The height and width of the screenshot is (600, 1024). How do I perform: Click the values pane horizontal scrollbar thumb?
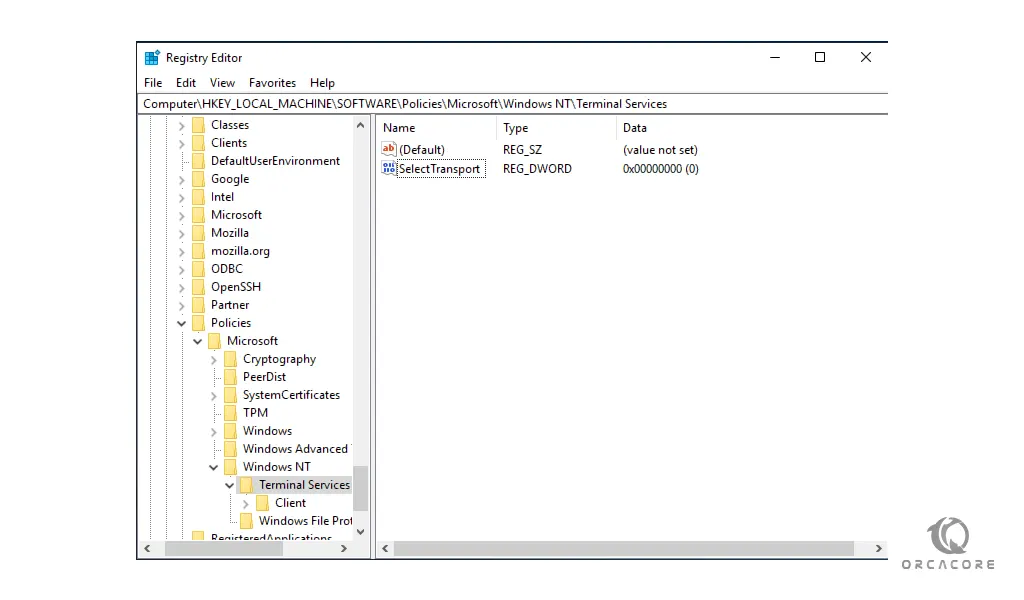pyautogui.click(x=624, y=548)
